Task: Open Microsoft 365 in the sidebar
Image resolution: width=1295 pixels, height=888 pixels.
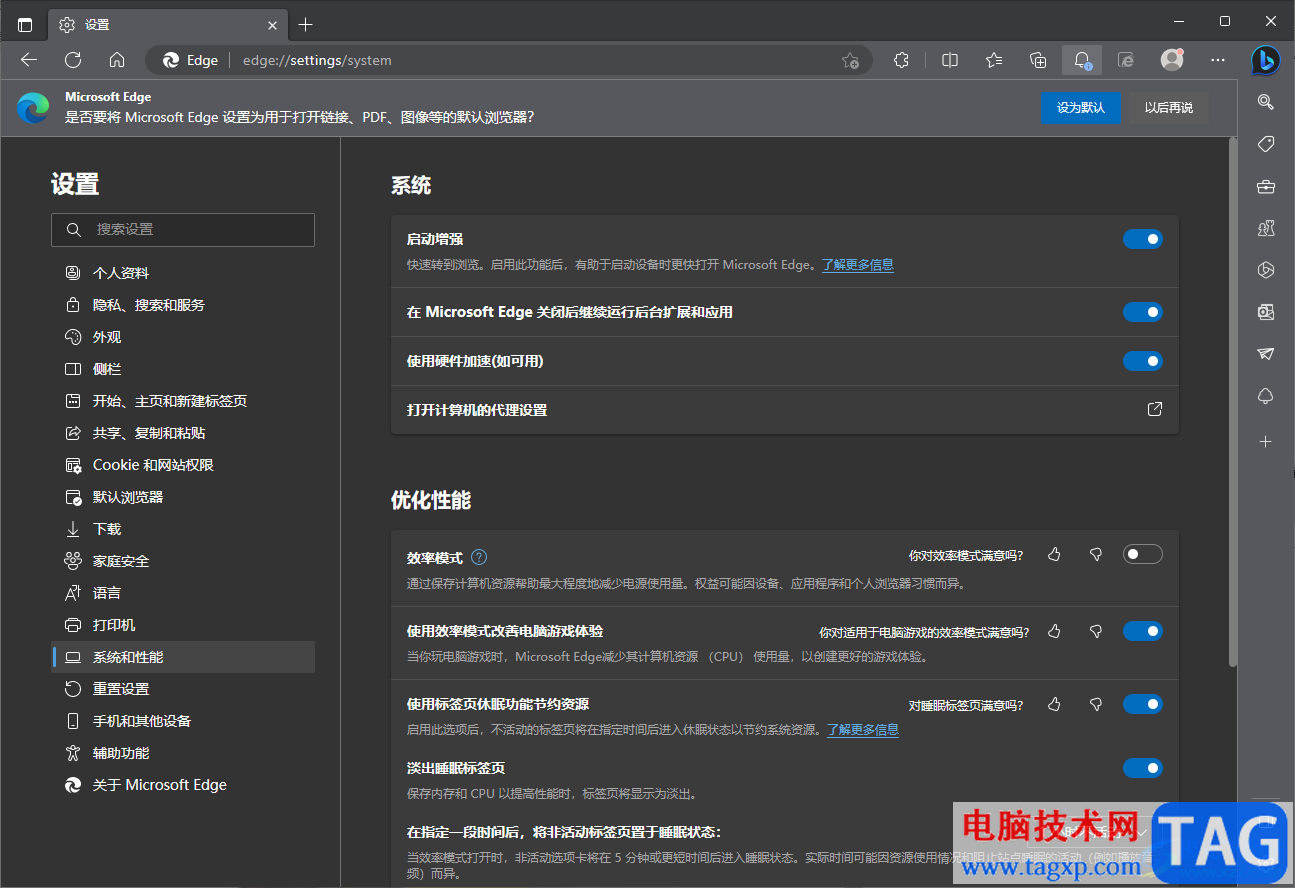Action: pyautogui.click(x=1265, y=270)
